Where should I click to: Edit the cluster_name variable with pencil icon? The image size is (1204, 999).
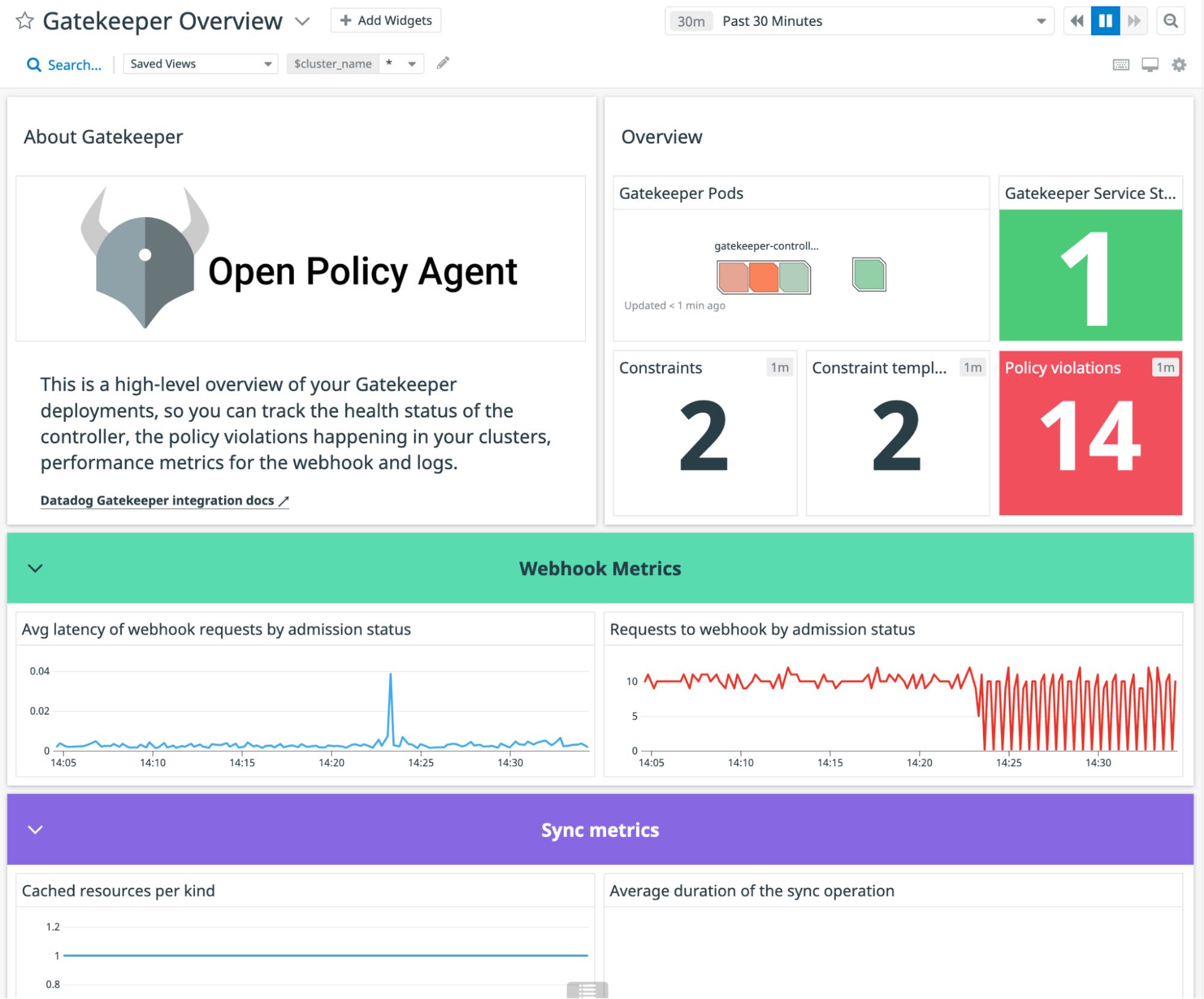click(443, 63)
